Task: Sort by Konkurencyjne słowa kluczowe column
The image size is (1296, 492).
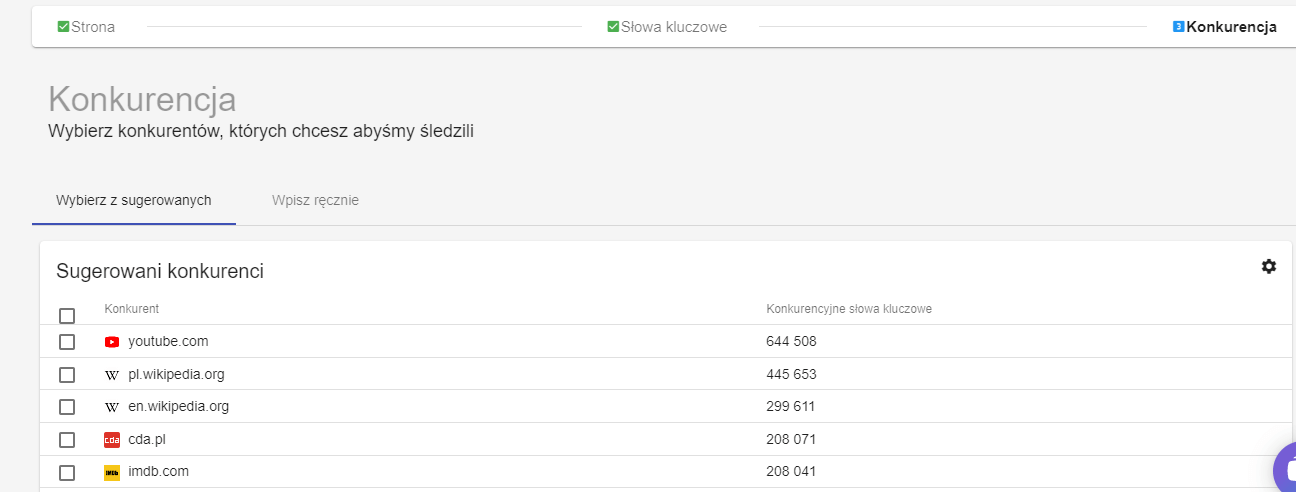Action: (x=849, y=309)
